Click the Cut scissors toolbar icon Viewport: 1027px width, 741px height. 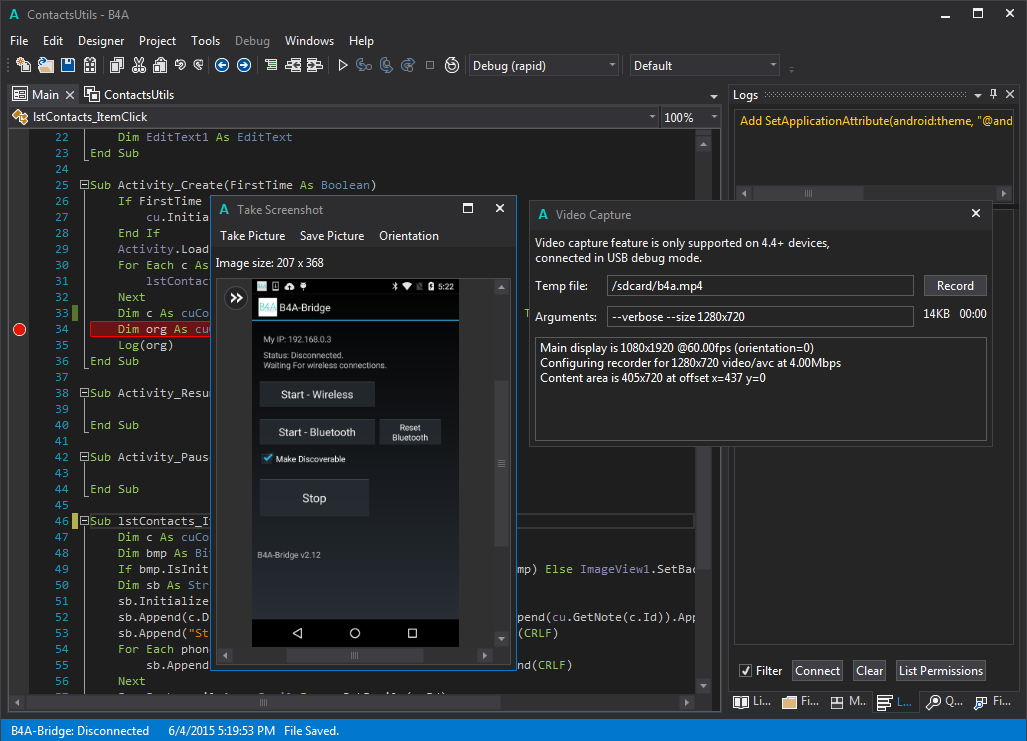[x=138, y=65]
